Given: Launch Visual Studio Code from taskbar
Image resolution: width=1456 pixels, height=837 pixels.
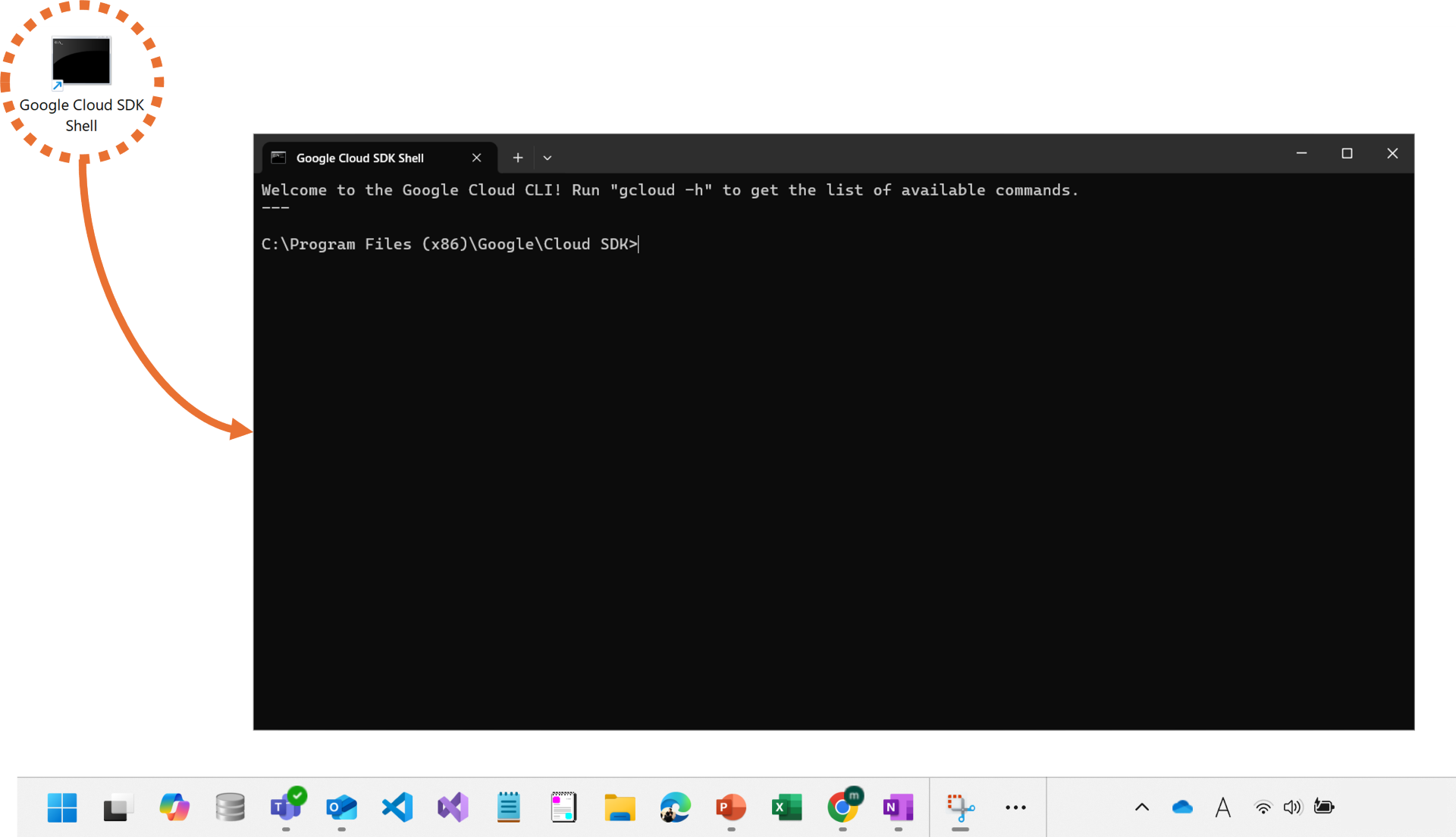Looking at the screenshot, I should point(397,807).
